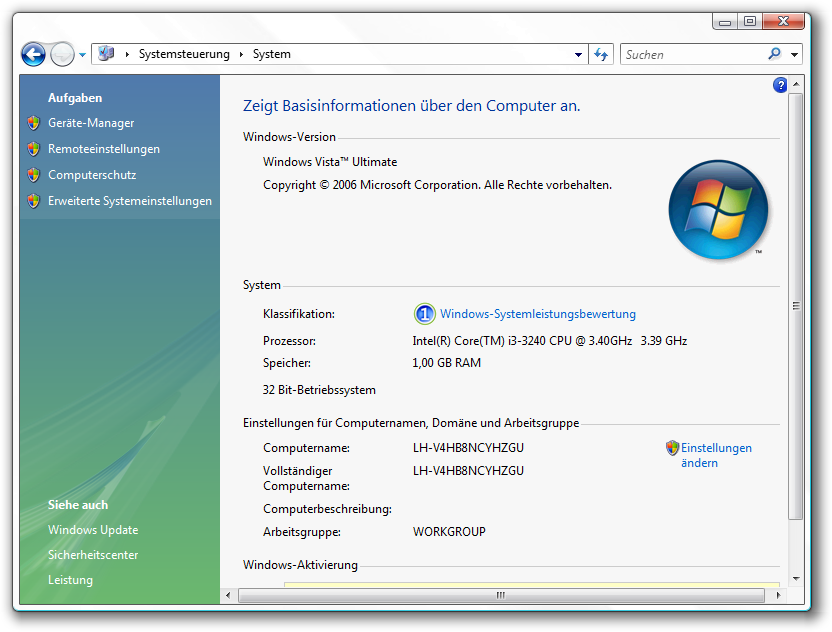832x632 pixels.
Task: Click the control panel icon in address bar
Action: (x=107, y=54)
